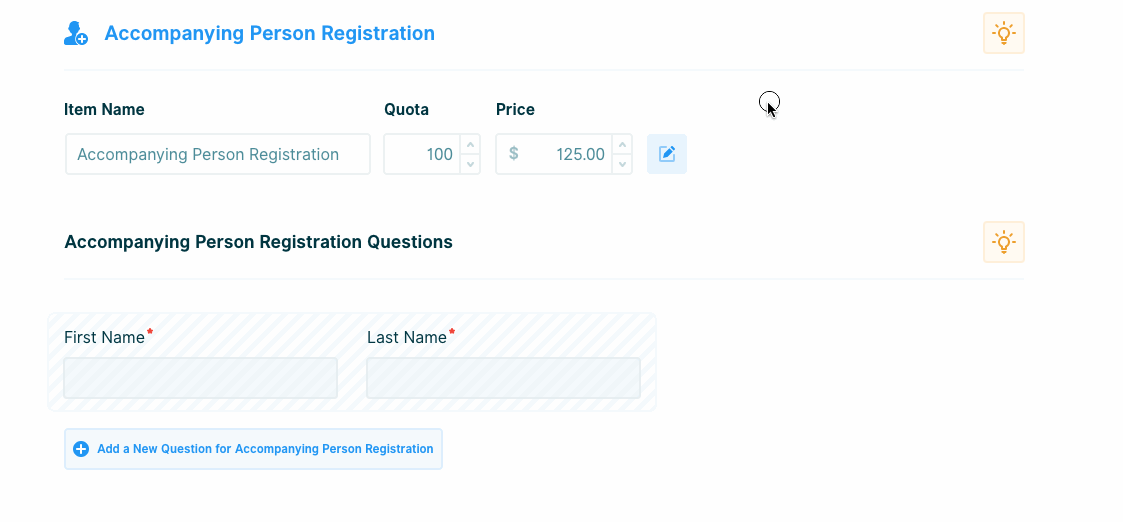The width and height of the screenshot is (1123, 522).
Task: Add a New Question for Accompanying Person Registration
Action: coord(264,449)
